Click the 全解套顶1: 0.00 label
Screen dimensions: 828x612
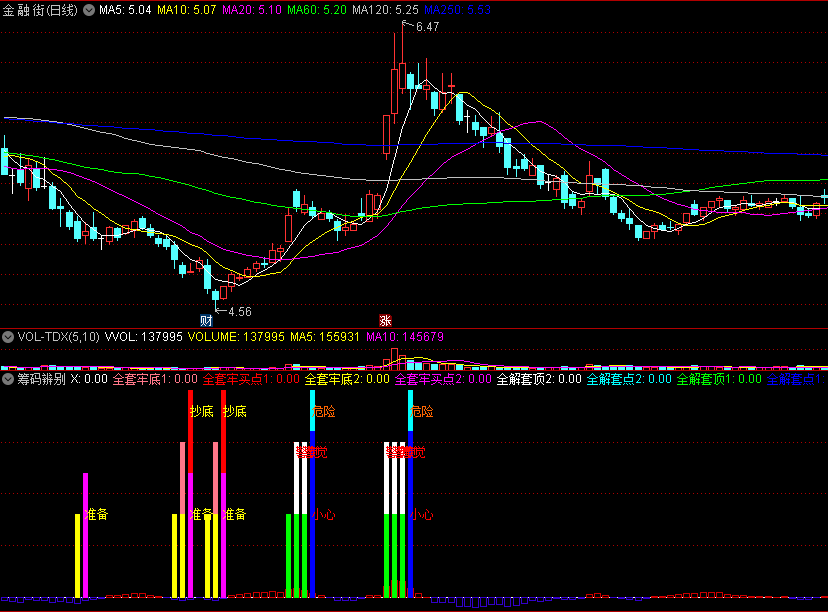pyautogui.click(x=719, y=379)
